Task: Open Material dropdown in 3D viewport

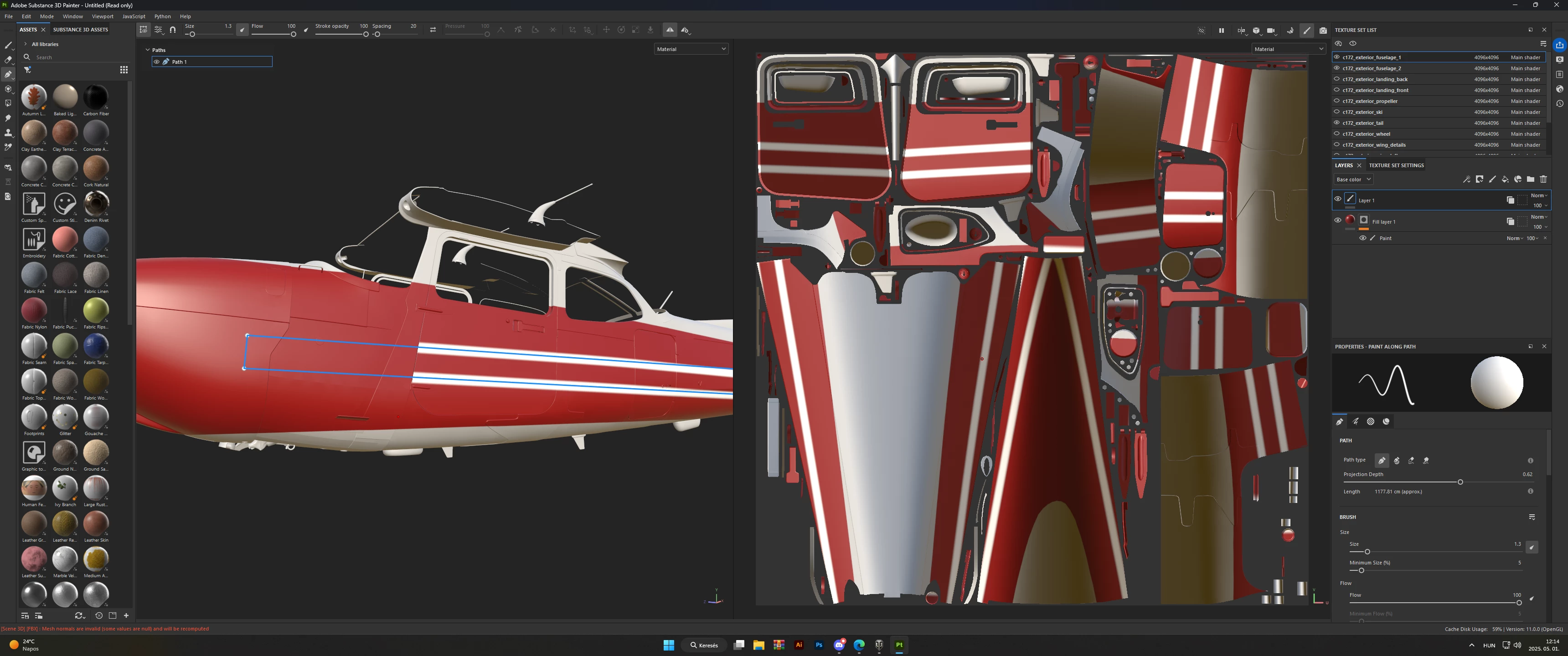Action: pyautogui.click(x=691, y=49)
